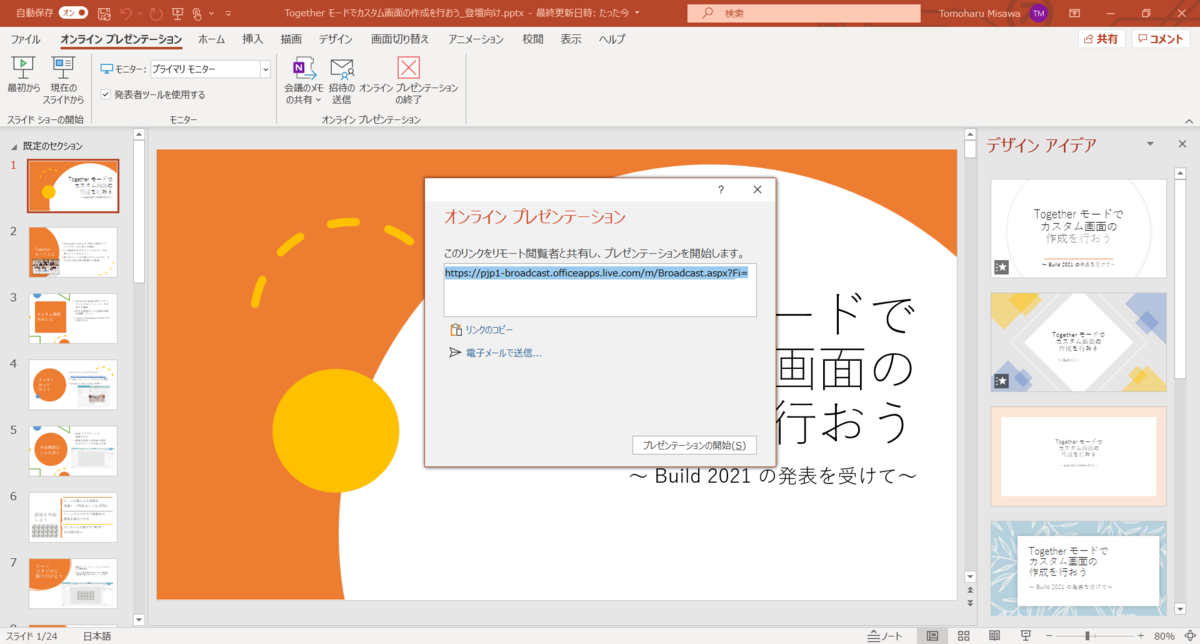Collapse the 既定のセクション section
This screenshot has width=1200, height=644.
13,146
